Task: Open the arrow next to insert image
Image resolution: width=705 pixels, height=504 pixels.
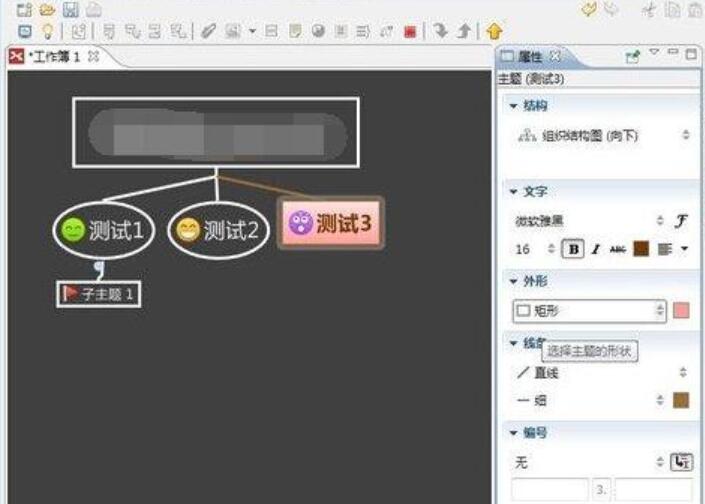Action: coord(252,31)
